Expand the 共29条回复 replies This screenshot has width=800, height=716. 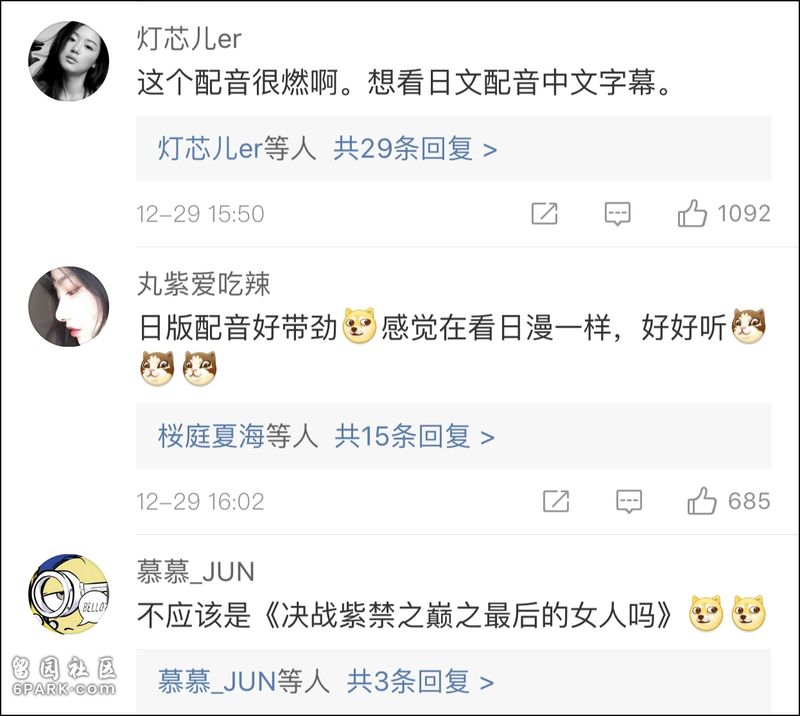pos(415,149)
